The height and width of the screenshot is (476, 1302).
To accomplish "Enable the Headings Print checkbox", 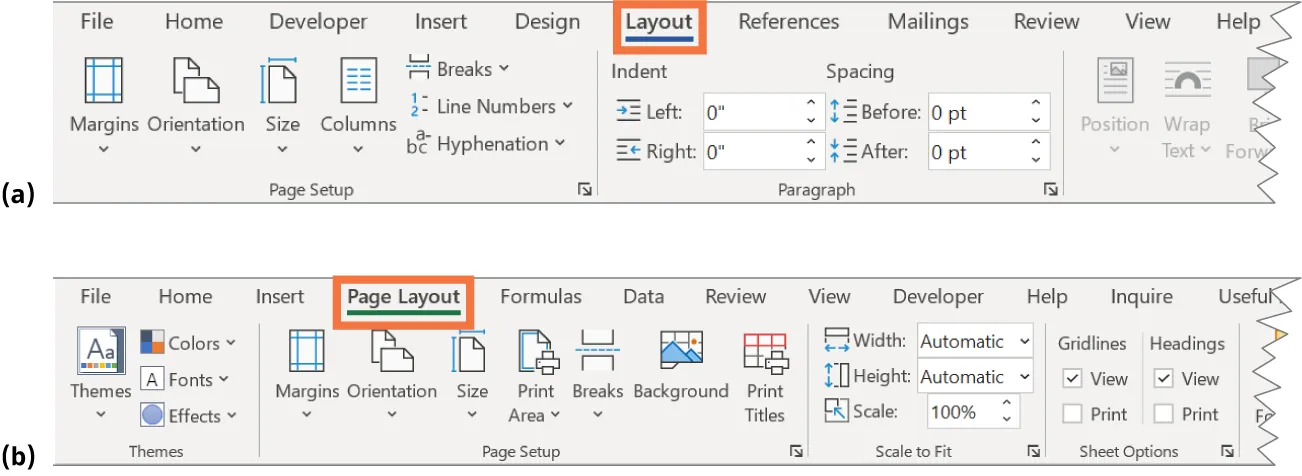I will [1164, 414].
